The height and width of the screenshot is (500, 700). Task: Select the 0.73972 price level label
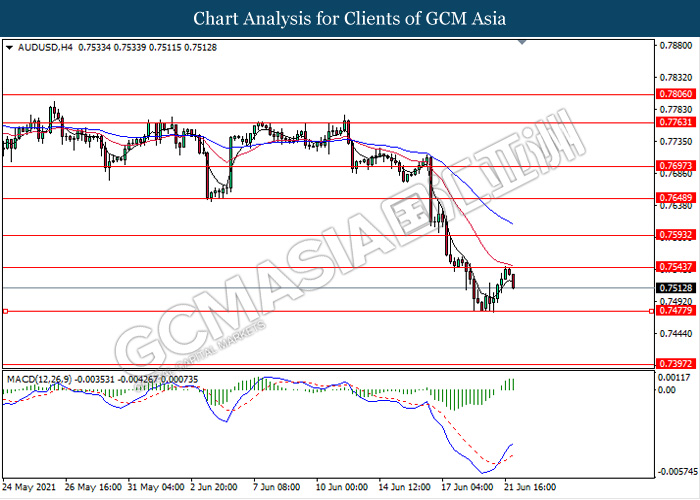pos(676,363)
